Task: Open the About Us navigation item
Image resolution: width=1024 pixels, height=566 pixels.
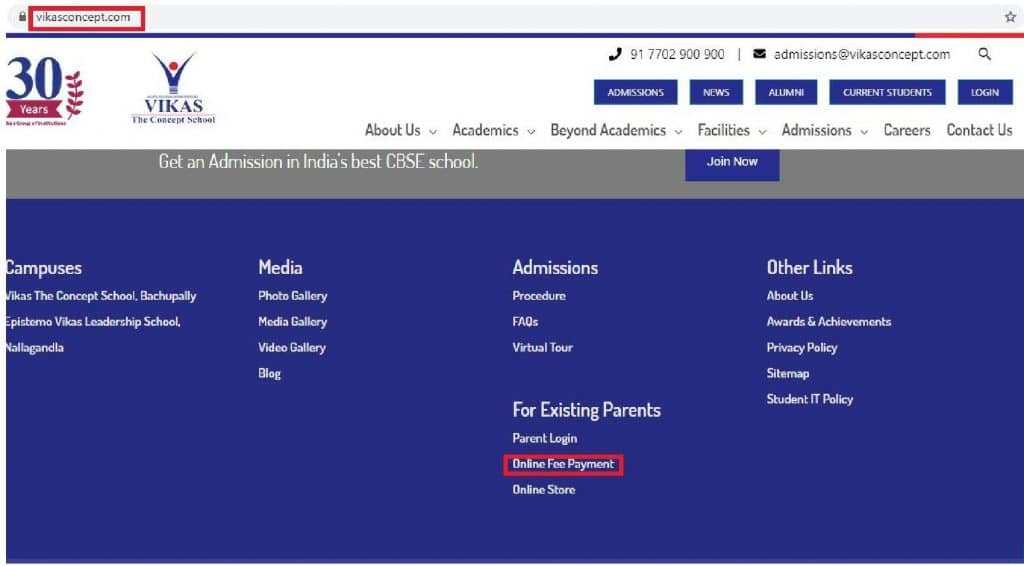Action: 392,130
